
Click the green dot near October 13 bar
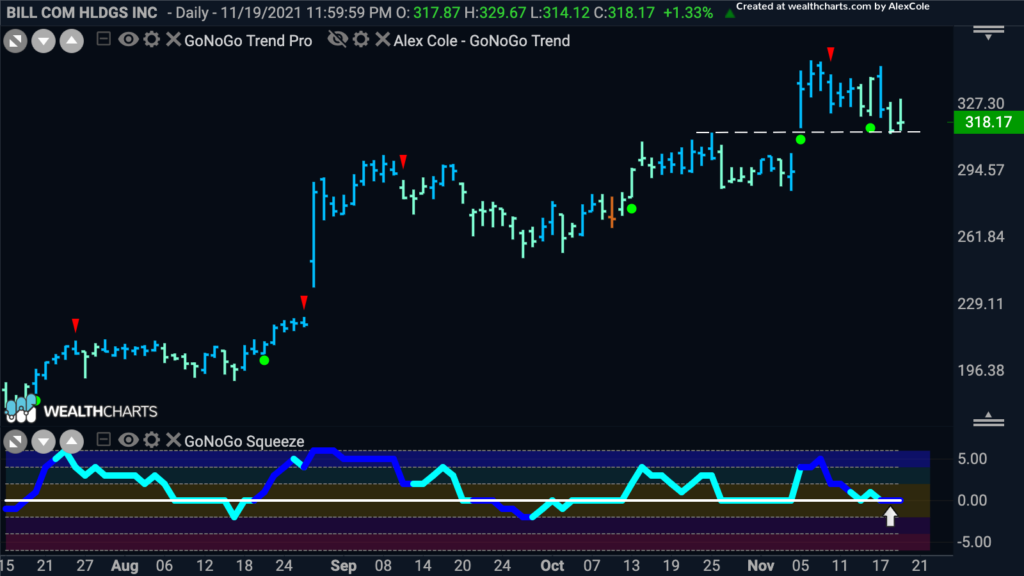tap(632, 209)
